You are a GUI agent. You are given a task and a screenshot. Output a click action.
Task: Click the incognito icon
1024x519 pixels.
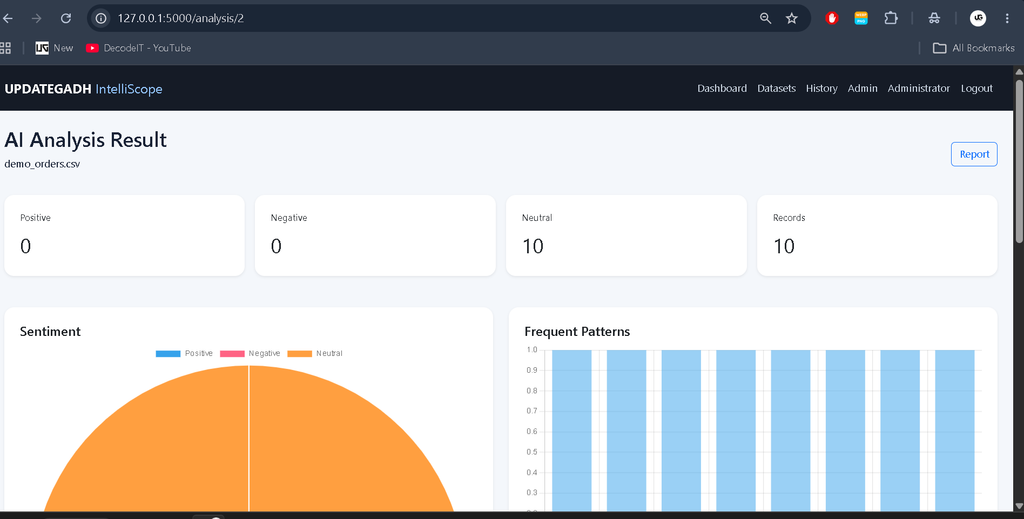pos(935,18)
